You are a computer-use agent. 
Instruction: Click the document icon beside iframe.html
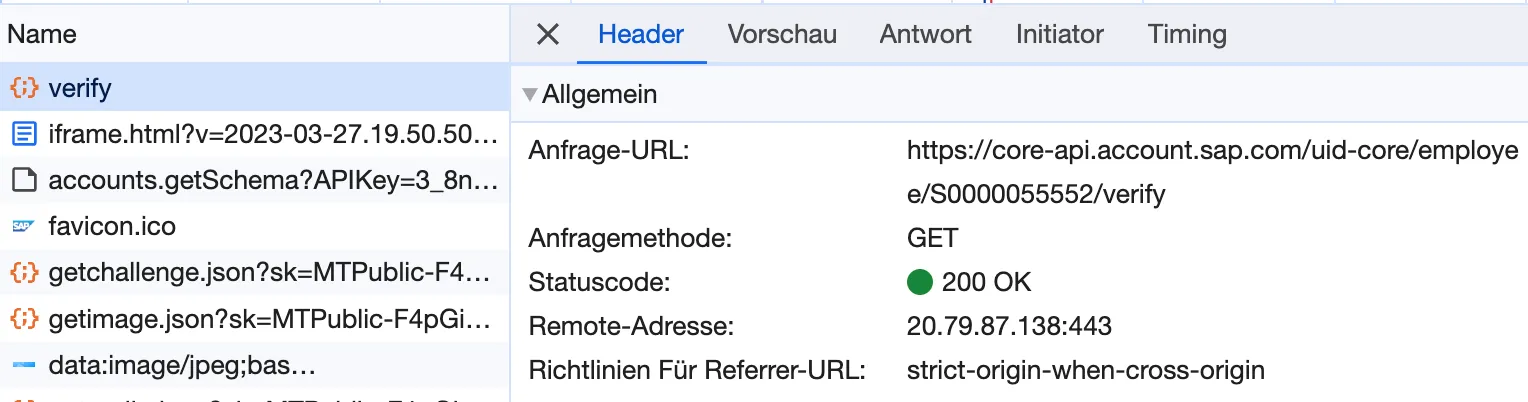(24, 134)
